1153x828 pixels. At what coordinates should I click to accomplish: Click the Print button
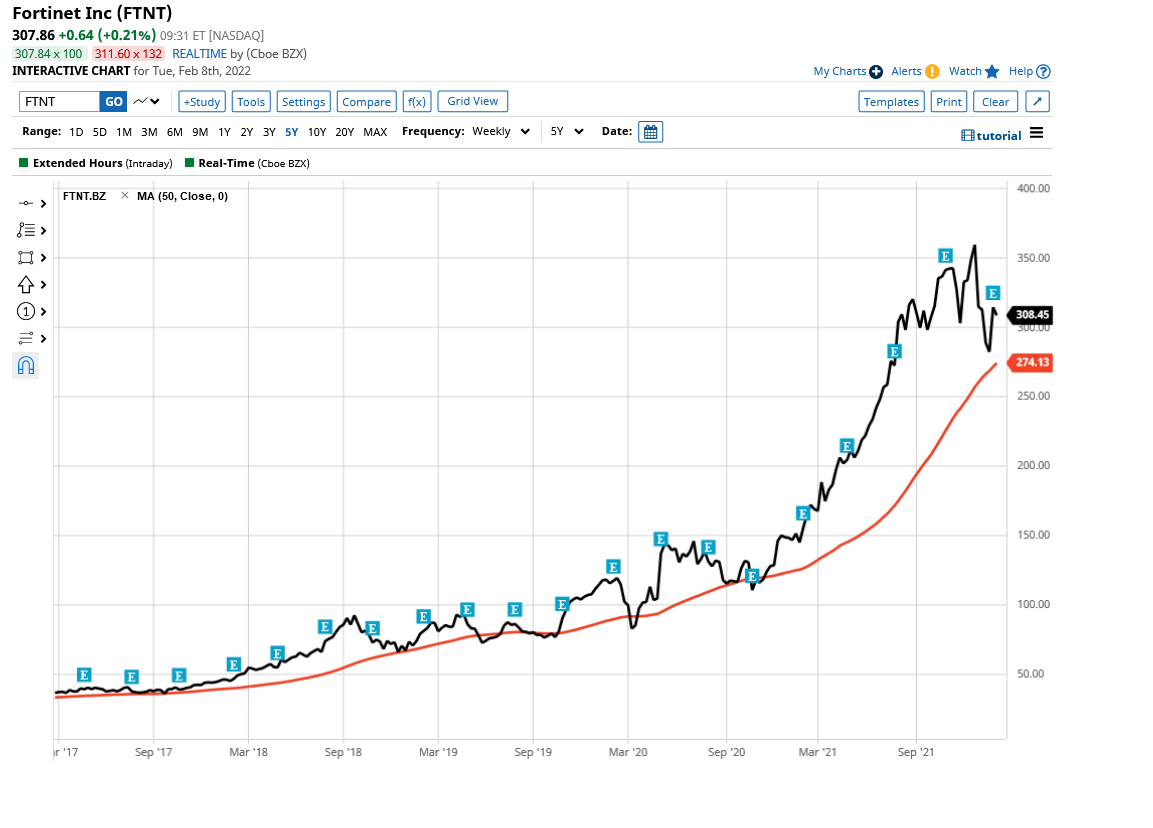point(949,101)
